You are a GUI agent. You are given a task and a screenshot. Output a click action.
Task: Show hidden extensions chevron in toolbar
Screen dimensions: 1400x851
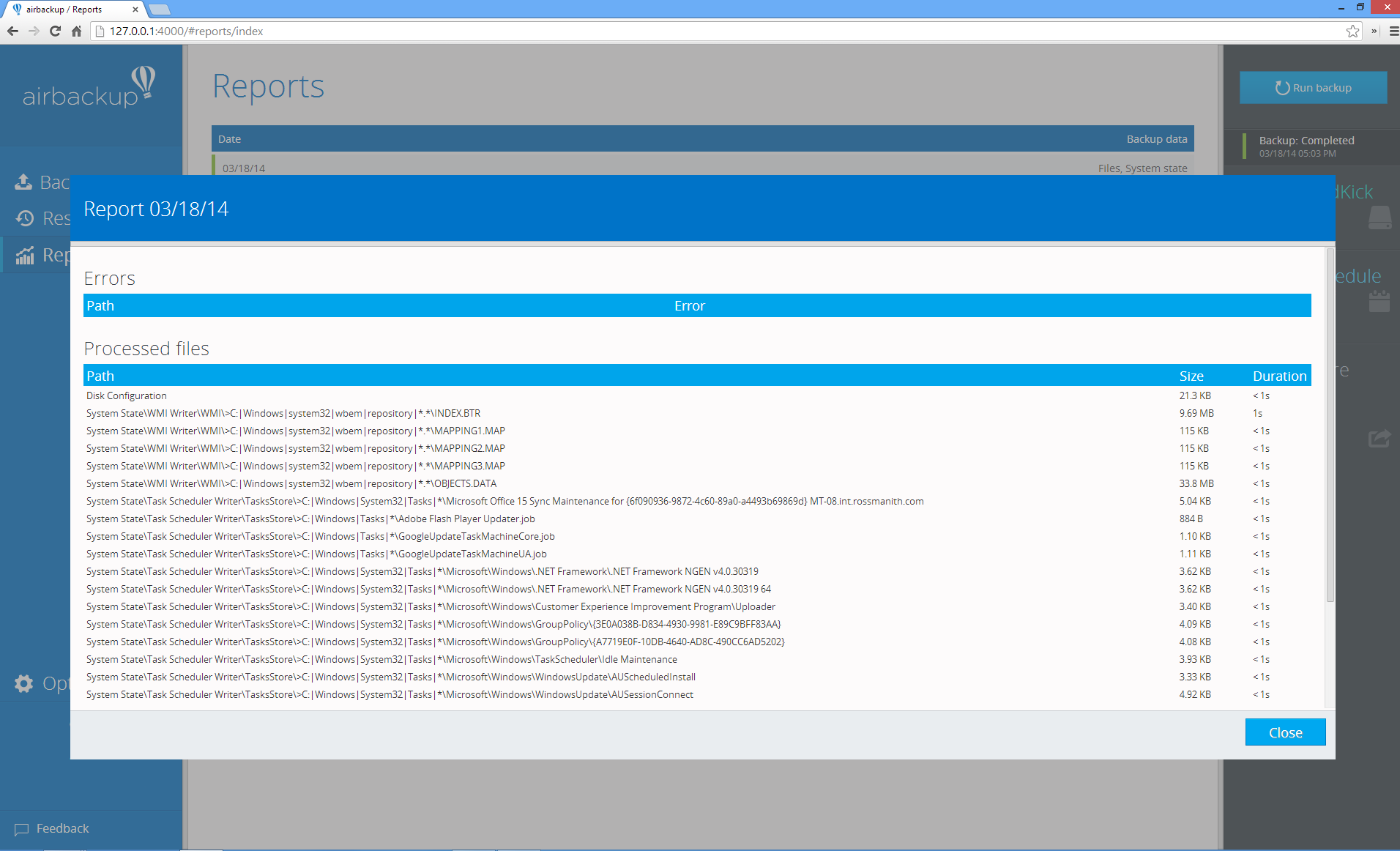pos(1374,31)
